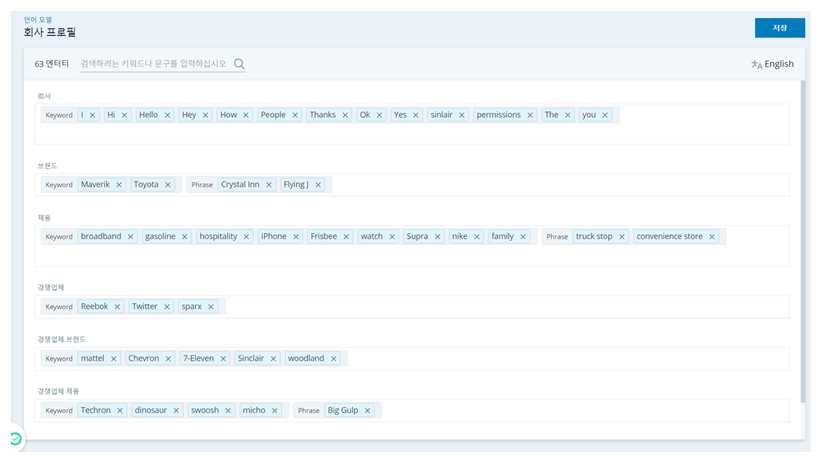
Task: Delete the 'swoosh' competitor product tag
Action: pos(228,411)
